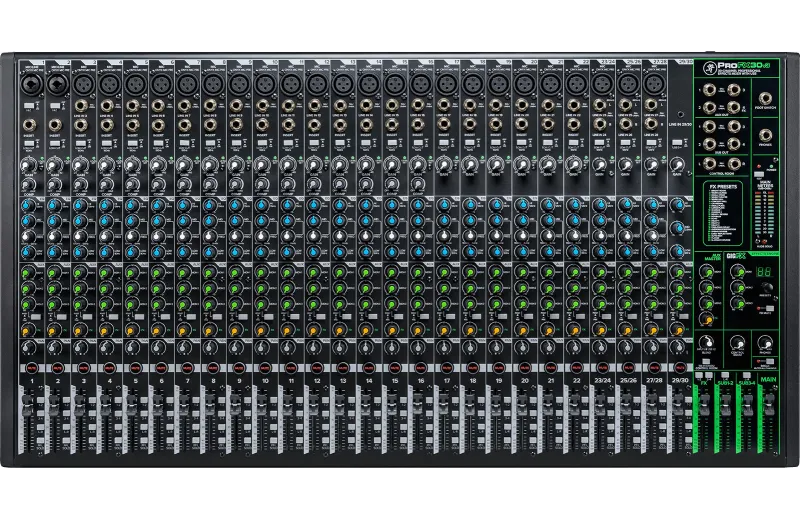The image size is (800, 520).
Task: Engage the low cut switch on channel 3
Action: pos(81,144)
